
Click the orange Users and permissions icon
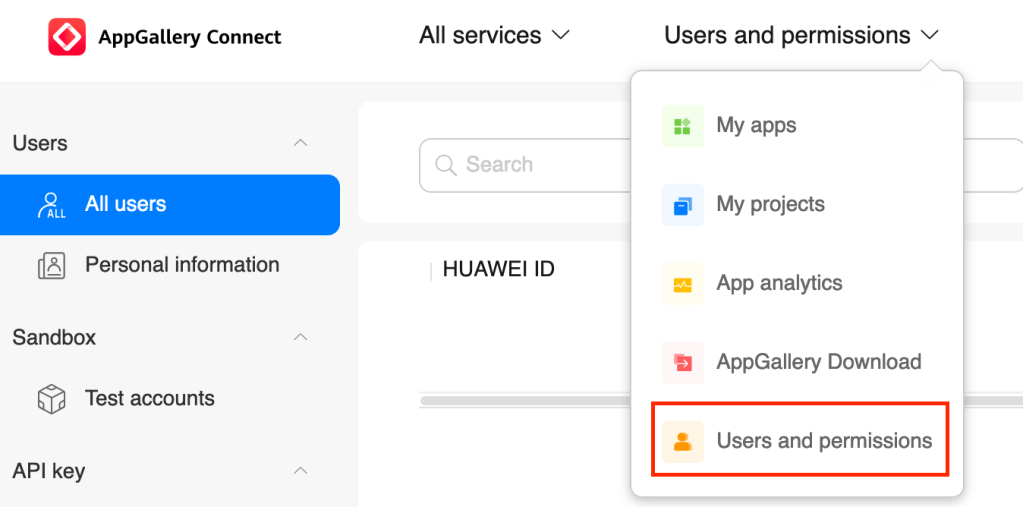[x=683, y=441]
